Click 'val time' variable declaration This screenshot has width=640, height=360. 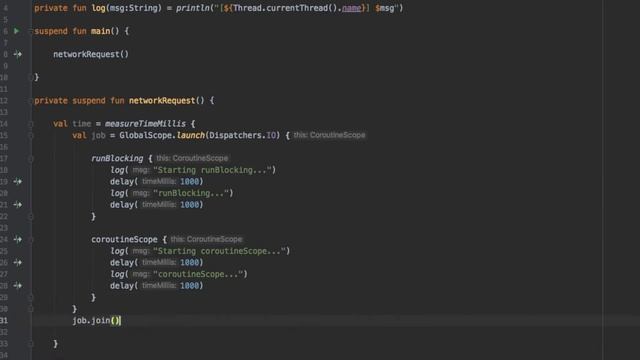72,124
